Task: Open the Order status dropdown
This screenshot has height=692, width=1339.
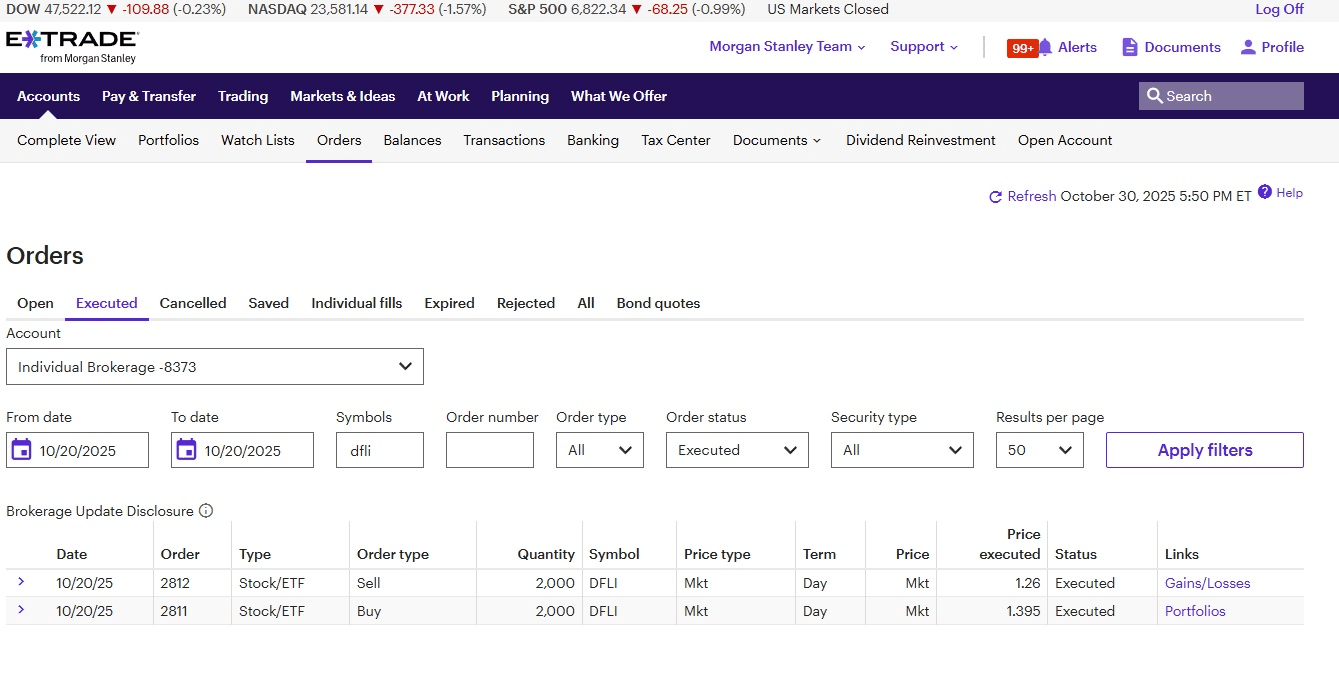Action: [737, 450]
